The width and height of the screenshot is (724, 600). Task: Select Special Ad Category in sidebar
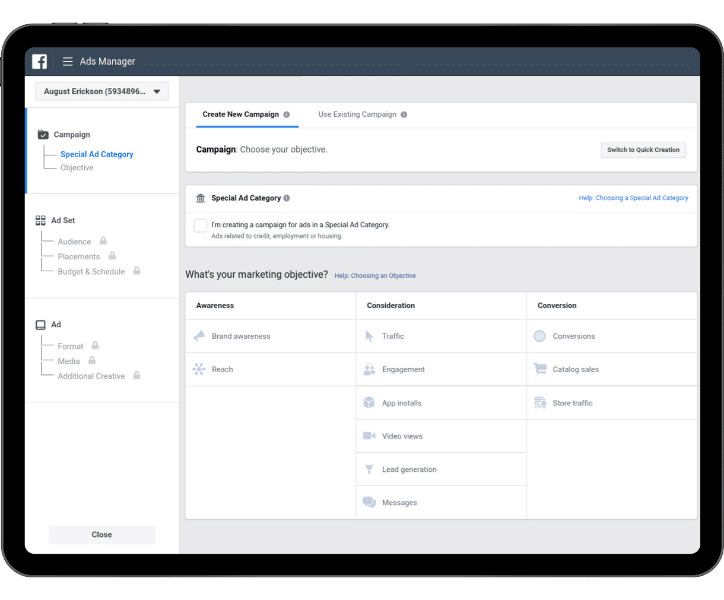[97, 154]
